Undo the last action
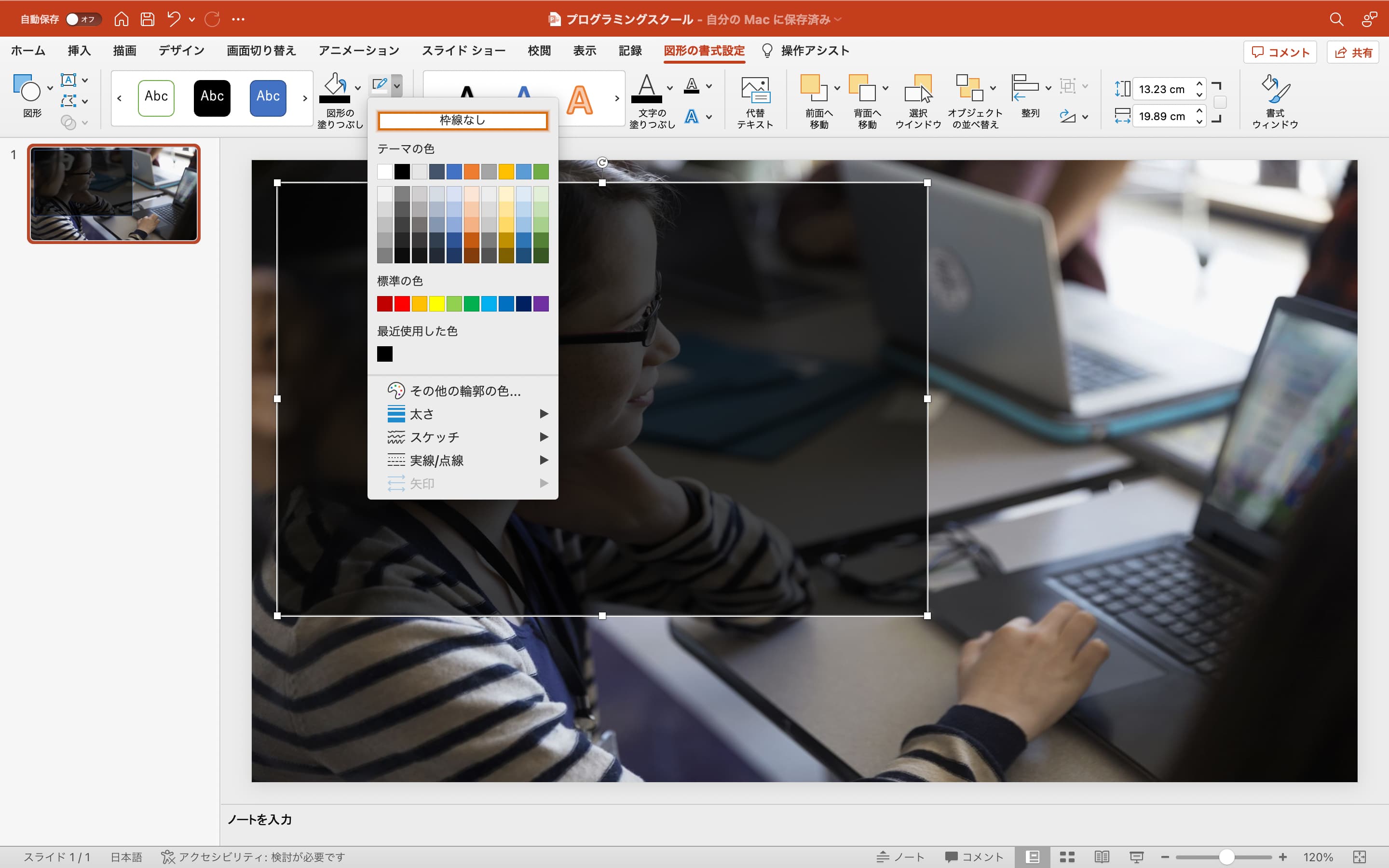 coord(174,19)
